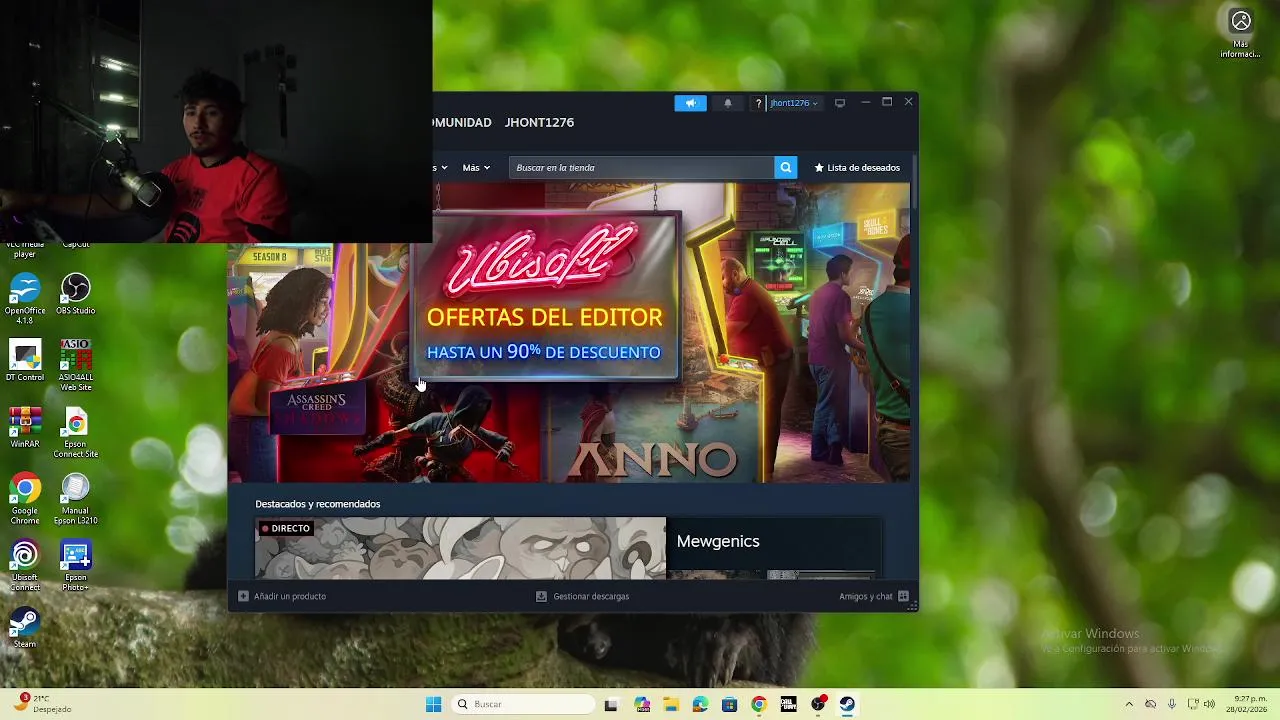
Task: Open Amigos y chat panel
Action: pyautogui.click(x=874, y=596)
